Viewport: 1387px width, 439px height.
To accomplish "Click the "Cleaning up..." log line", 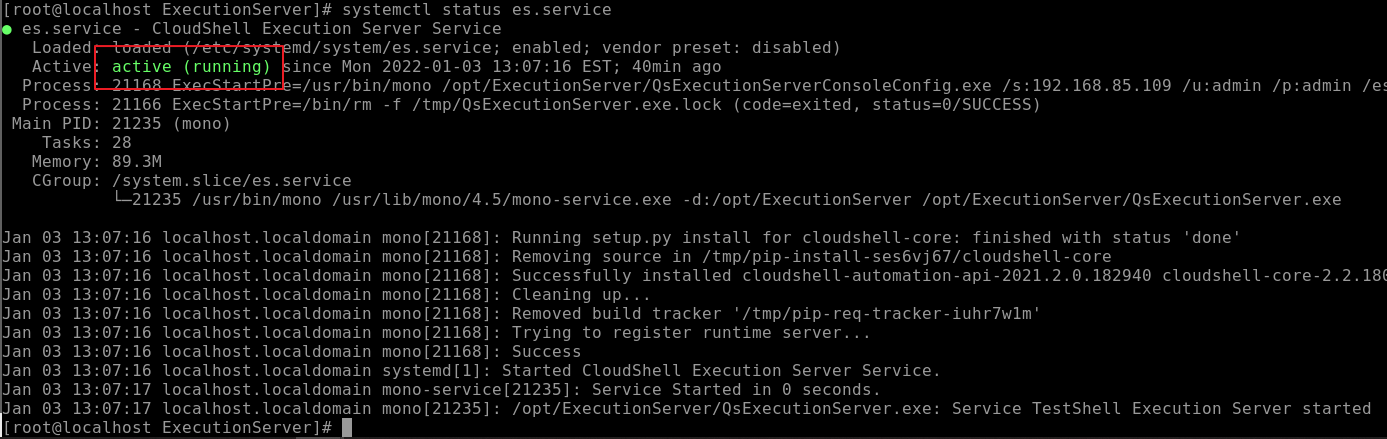I will [581, 295].
